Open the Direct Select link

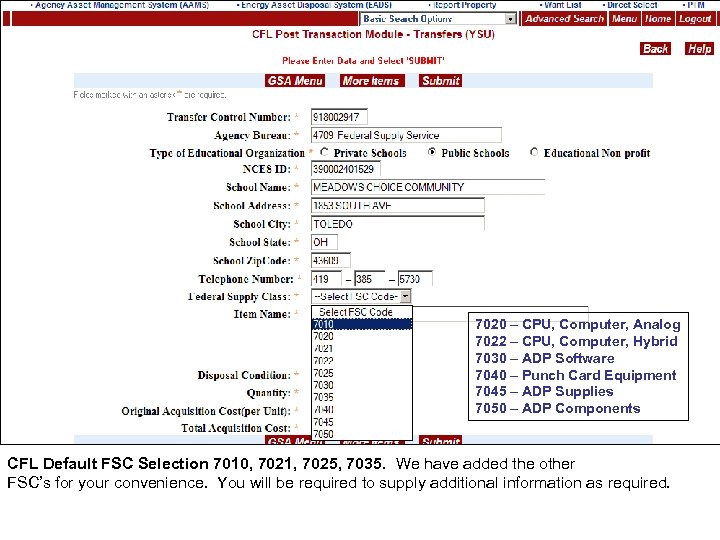pyautogui.click(x=632, y=5)
